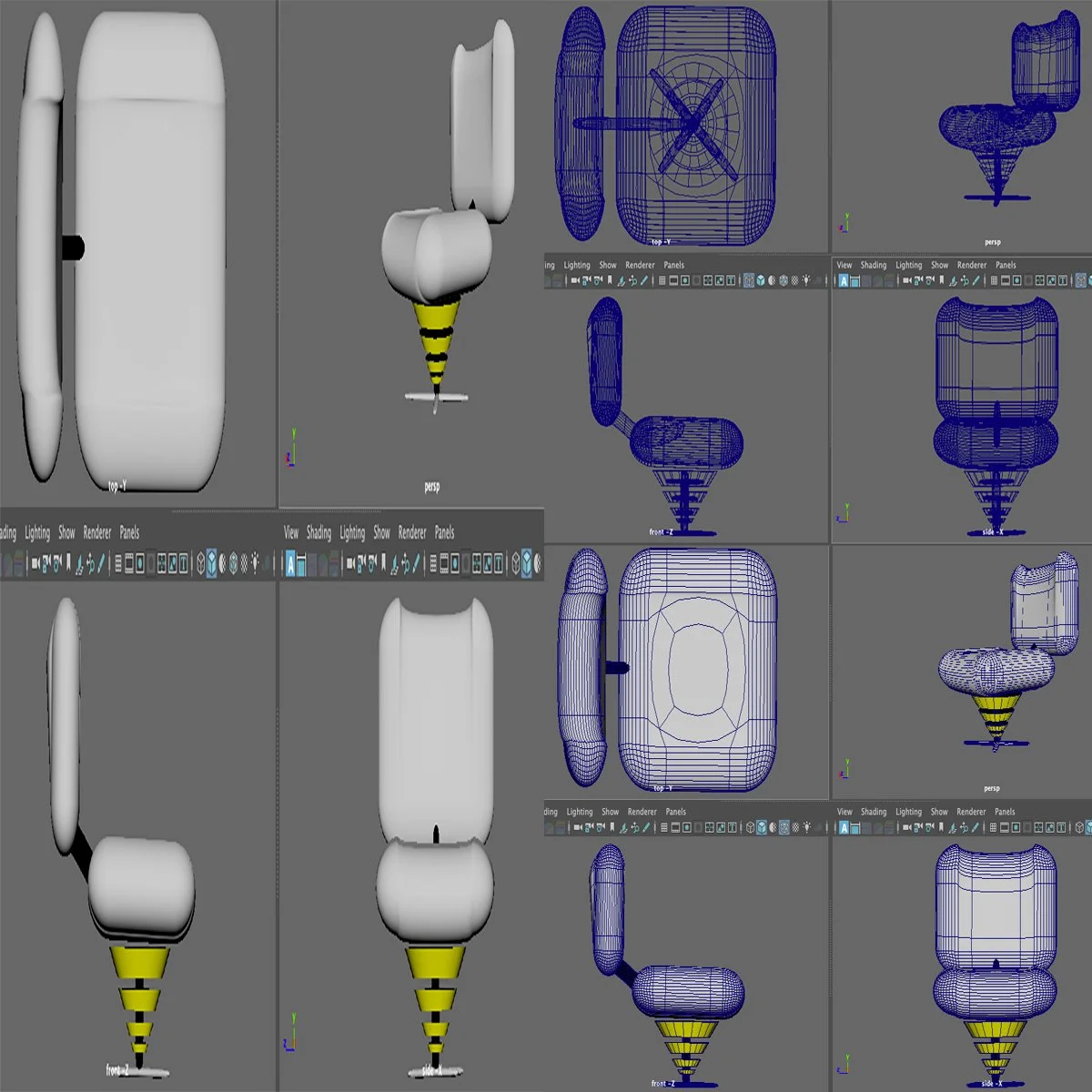Click A icon in blue wireframe side toolbar

[843, 280]
